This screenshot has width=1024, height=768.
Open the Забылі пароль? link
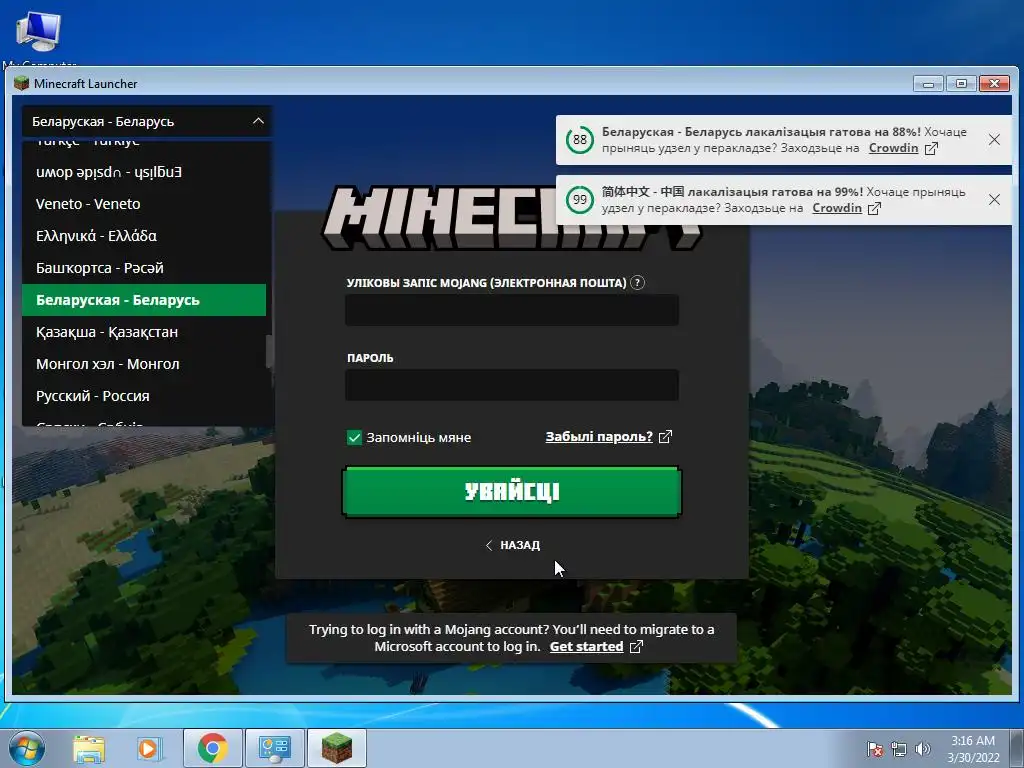599,437
